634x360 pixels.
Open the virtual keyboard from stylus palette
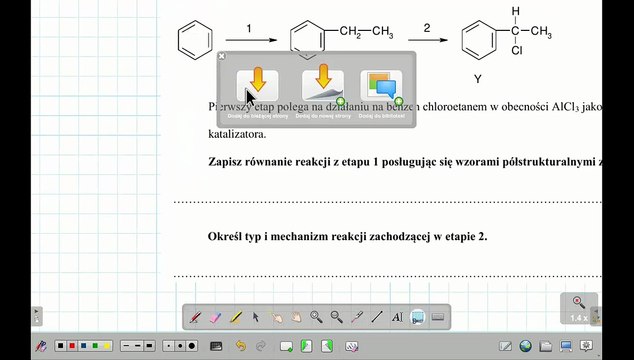coord(438,317)
